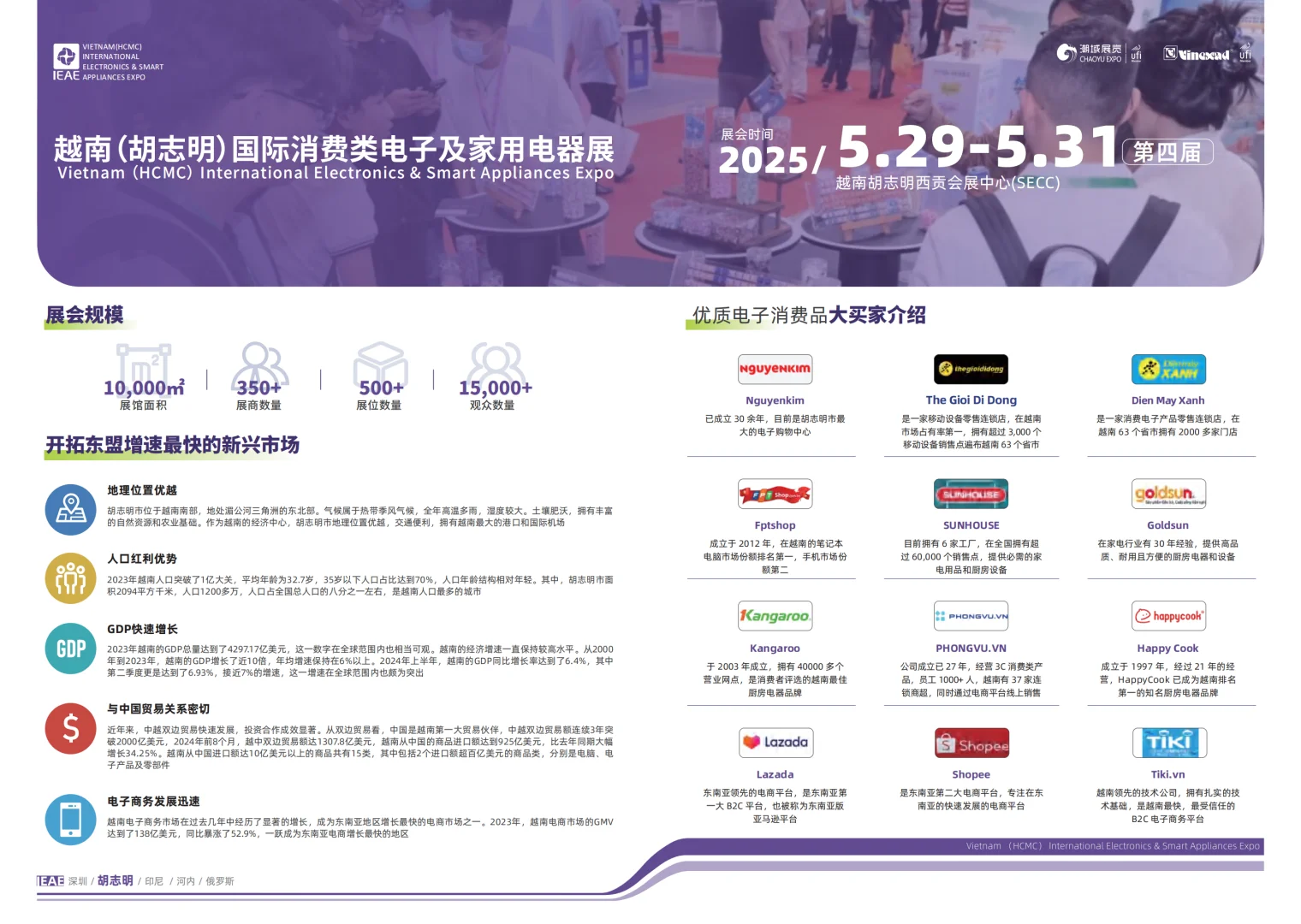Click the 第四届 edition badge
This screenshot has height=924, width=1301.
coord(1167,152)
